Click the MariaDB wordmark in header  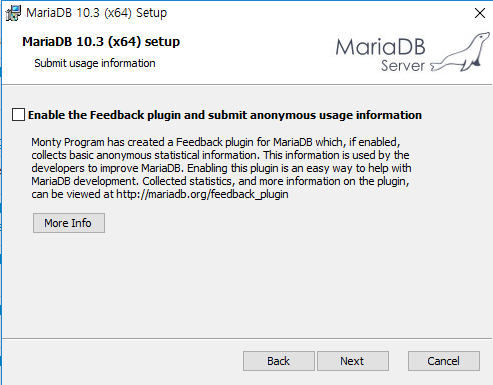[x=380, y=47]
